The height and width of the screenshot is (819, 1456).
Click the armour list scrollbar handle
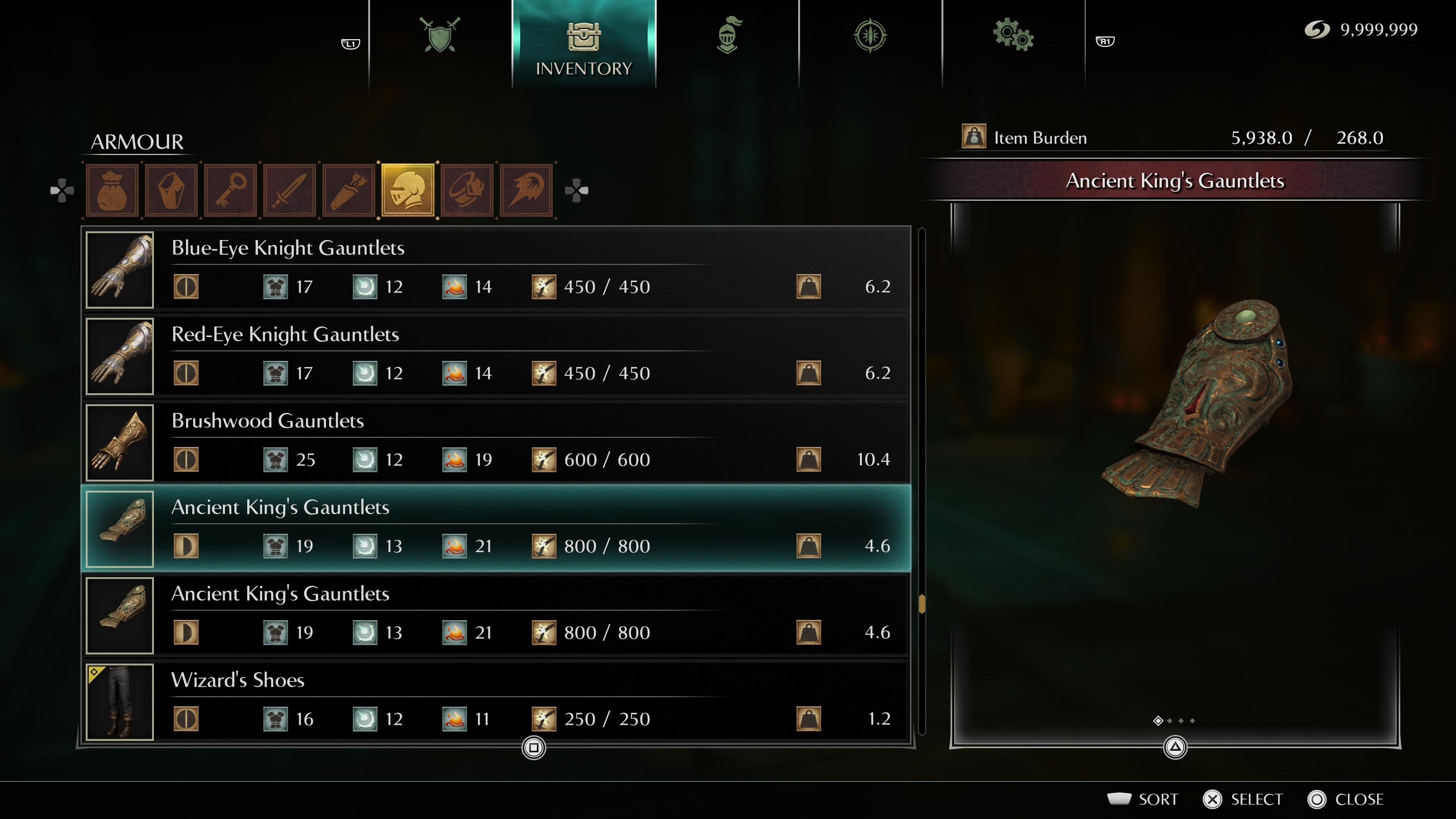click(922, 604)
